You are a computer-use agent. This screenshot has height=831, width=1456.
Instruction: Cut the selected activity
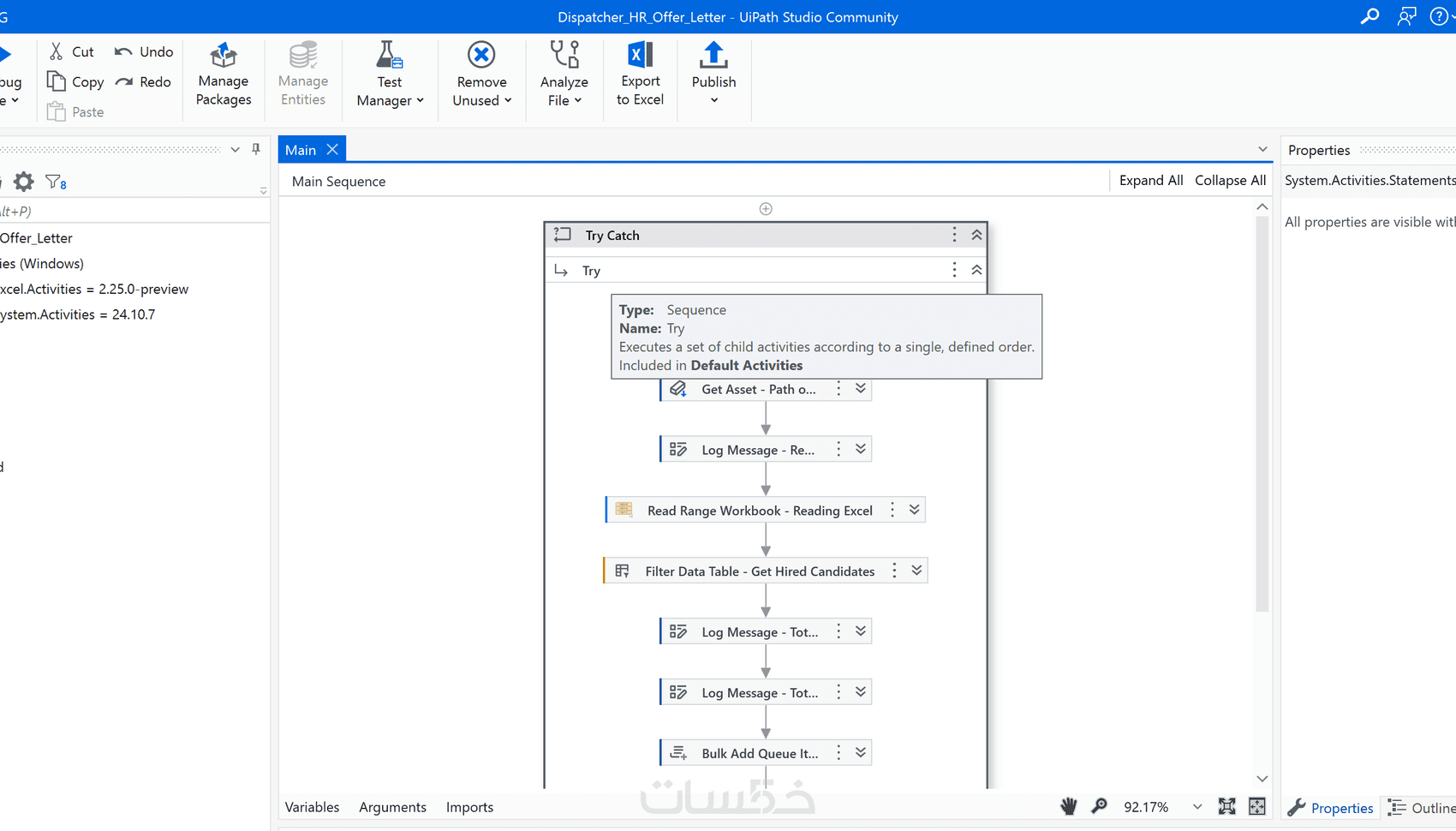coord(71,51)
